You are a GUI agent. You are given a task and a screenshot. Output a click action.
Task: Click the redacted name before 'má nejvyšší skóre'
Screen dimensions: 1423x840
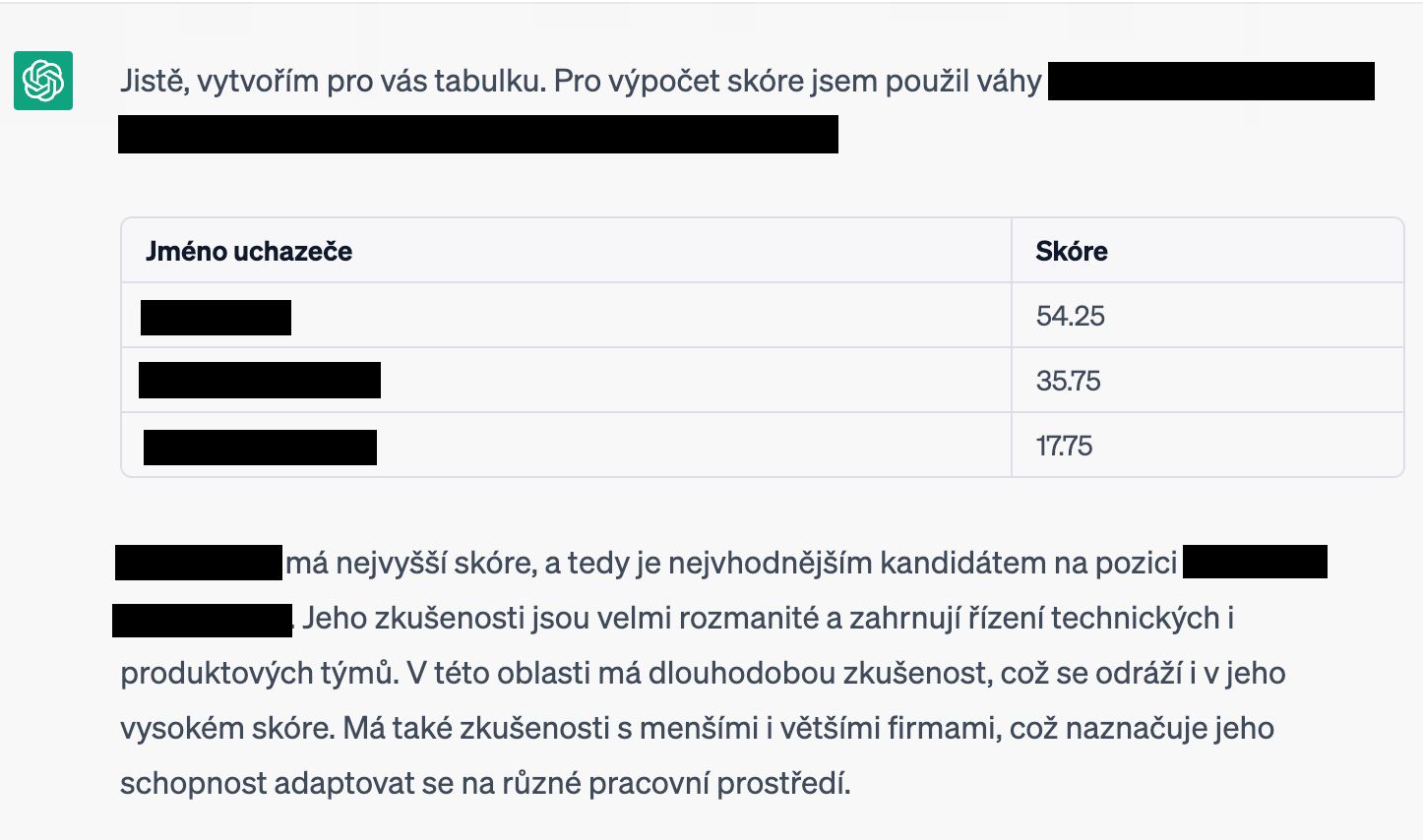pyautogui.click(x=199, y=563)
